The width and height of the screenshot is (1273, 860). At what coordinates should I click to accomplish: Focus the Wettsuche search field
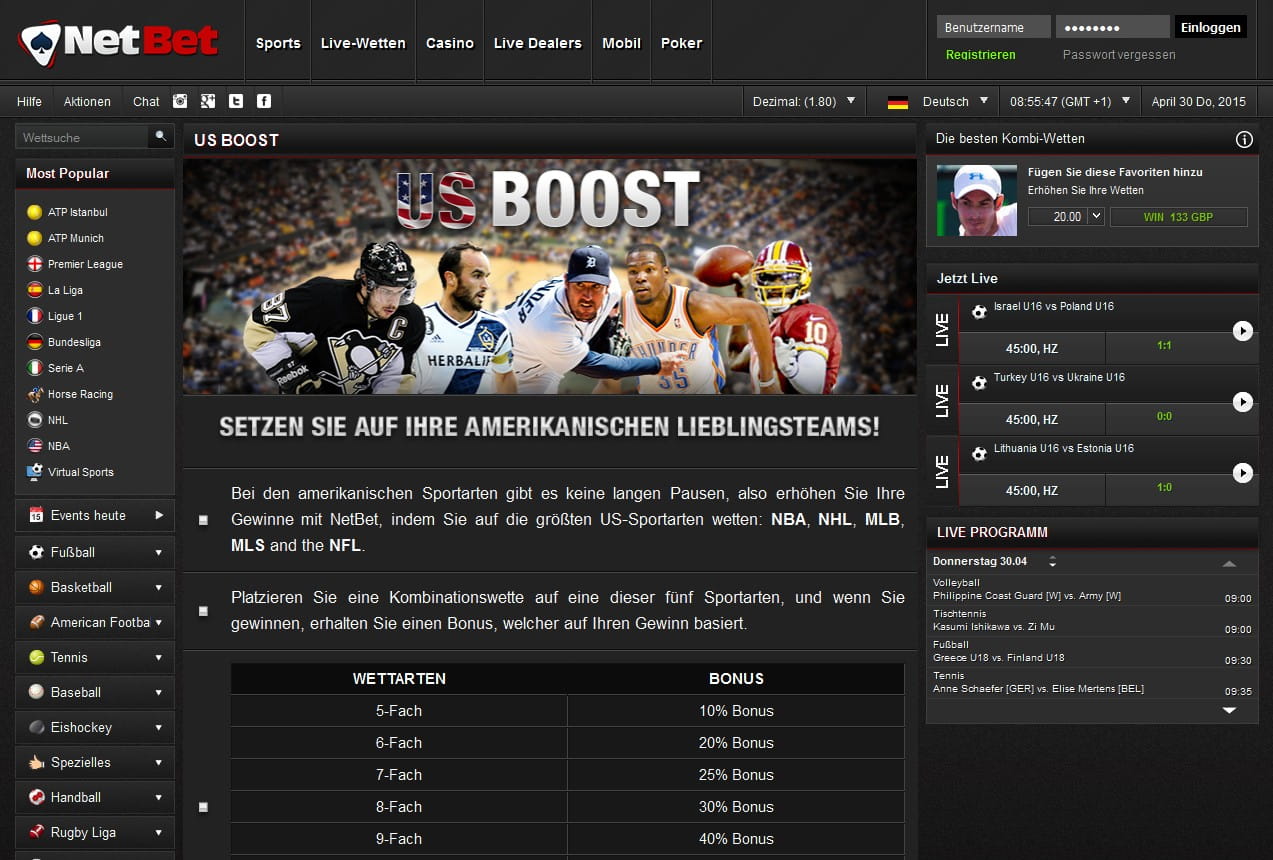click(x=82, y=137)
